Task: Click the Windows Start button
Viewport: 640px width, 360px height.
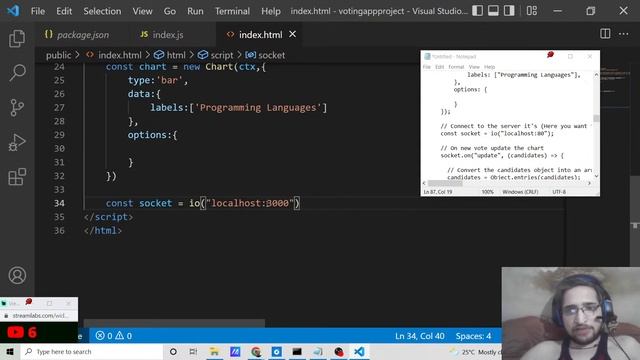Action: [x=10, y=351]
